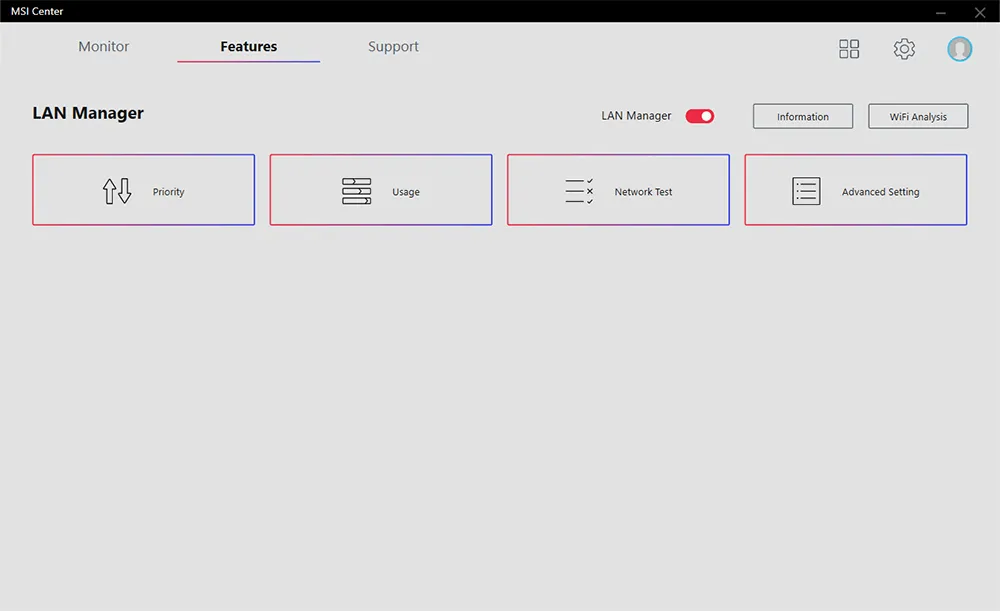Disable the LAN Manager toggle switch

(x=700, y=116)
